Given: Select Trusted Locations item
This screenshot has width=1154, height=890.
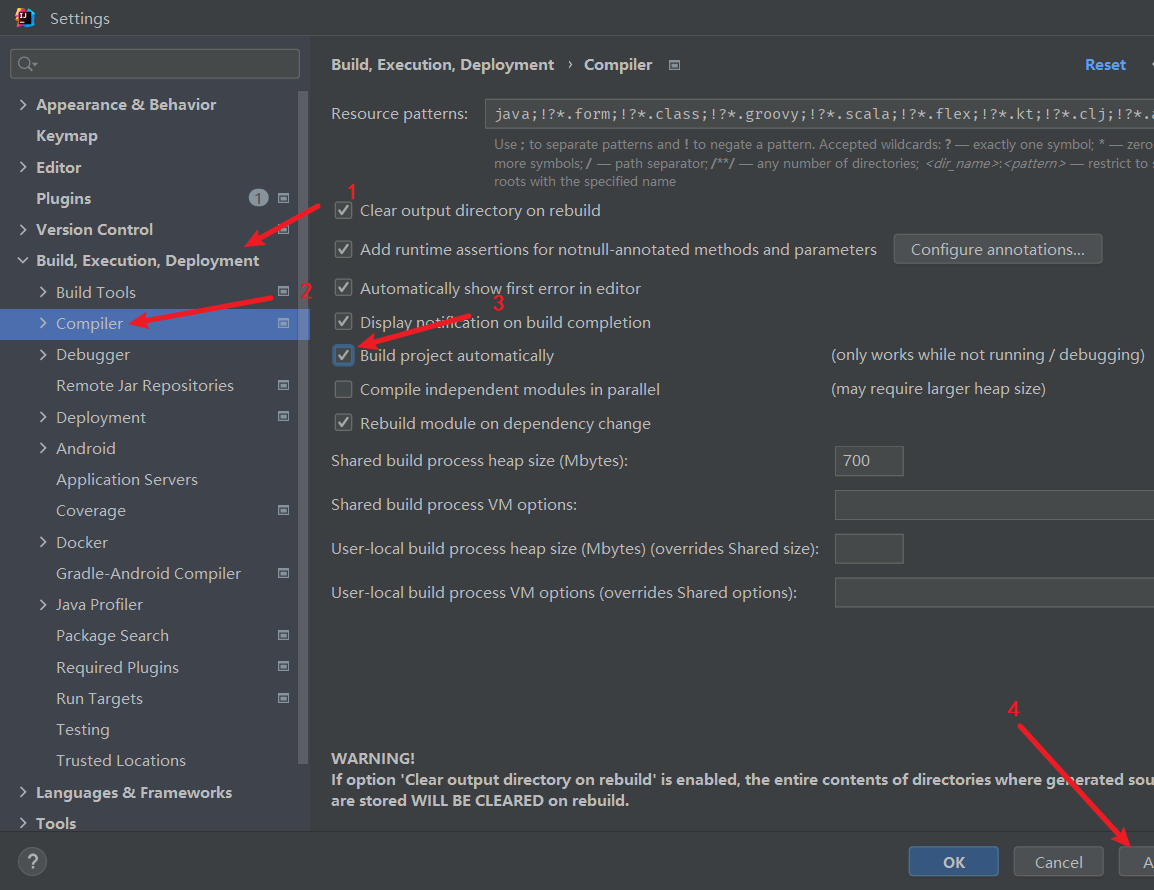Looking at the screenshot, I should 121,760.
